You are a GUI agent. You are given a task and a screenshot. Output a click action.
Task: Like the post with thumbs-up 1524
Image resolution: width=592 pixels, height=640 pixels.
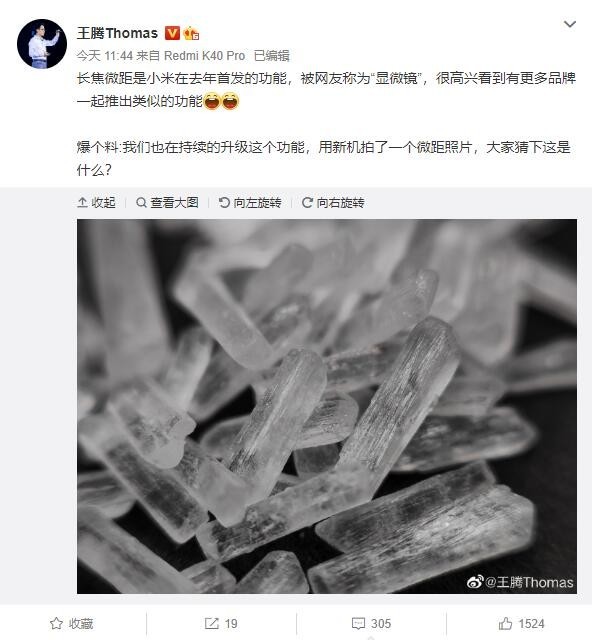pos(521,623)
